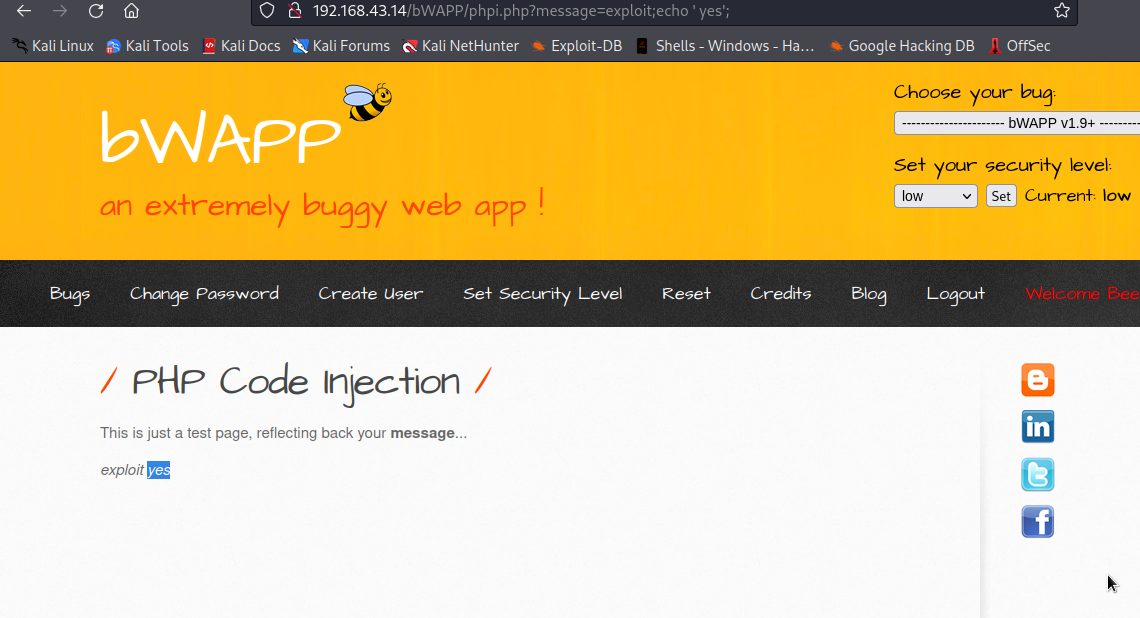The width and height of the screenshot is (1140, 618).
Task: Open the Kali Docs bookmark
Action: click(x=241, y=46)
